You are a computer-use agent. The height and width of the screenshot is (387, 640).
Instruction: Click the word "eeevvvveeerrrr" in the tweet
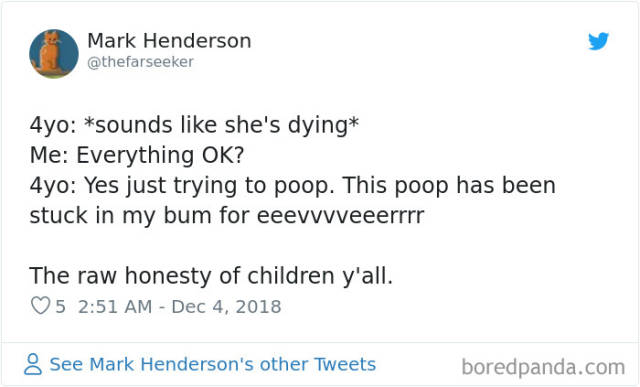click(x=341, y=216)
